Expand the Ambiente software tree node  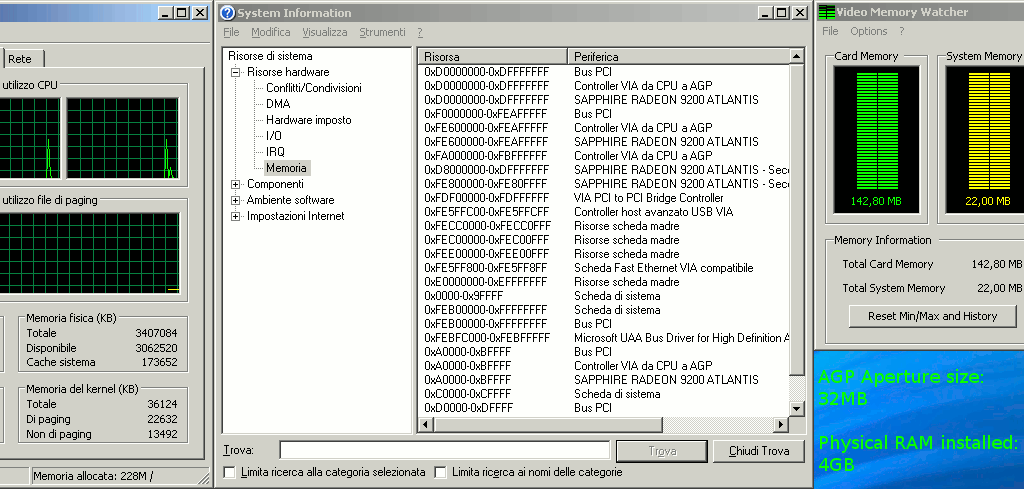(236, 200)
